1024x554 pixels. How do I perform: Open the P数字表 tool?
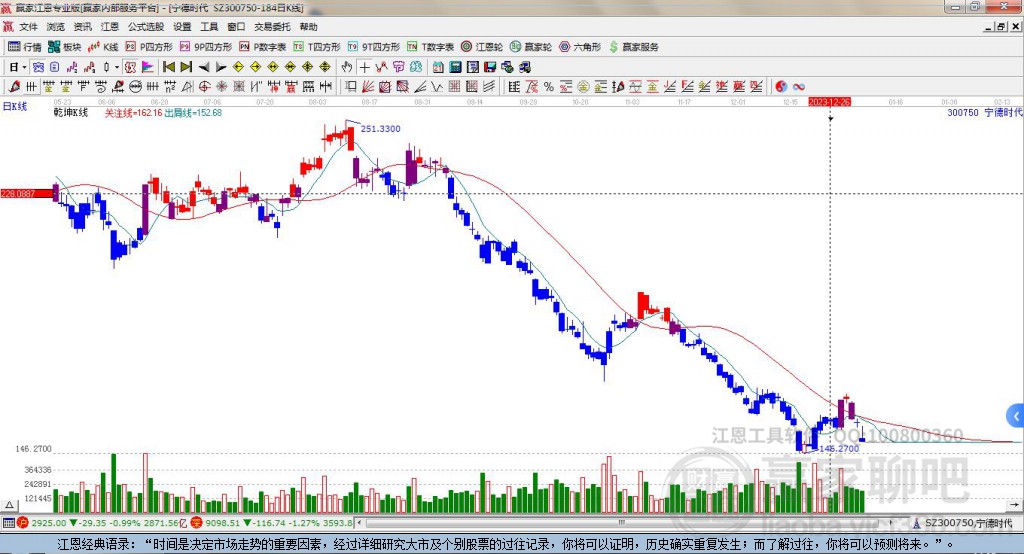[263, 47]
